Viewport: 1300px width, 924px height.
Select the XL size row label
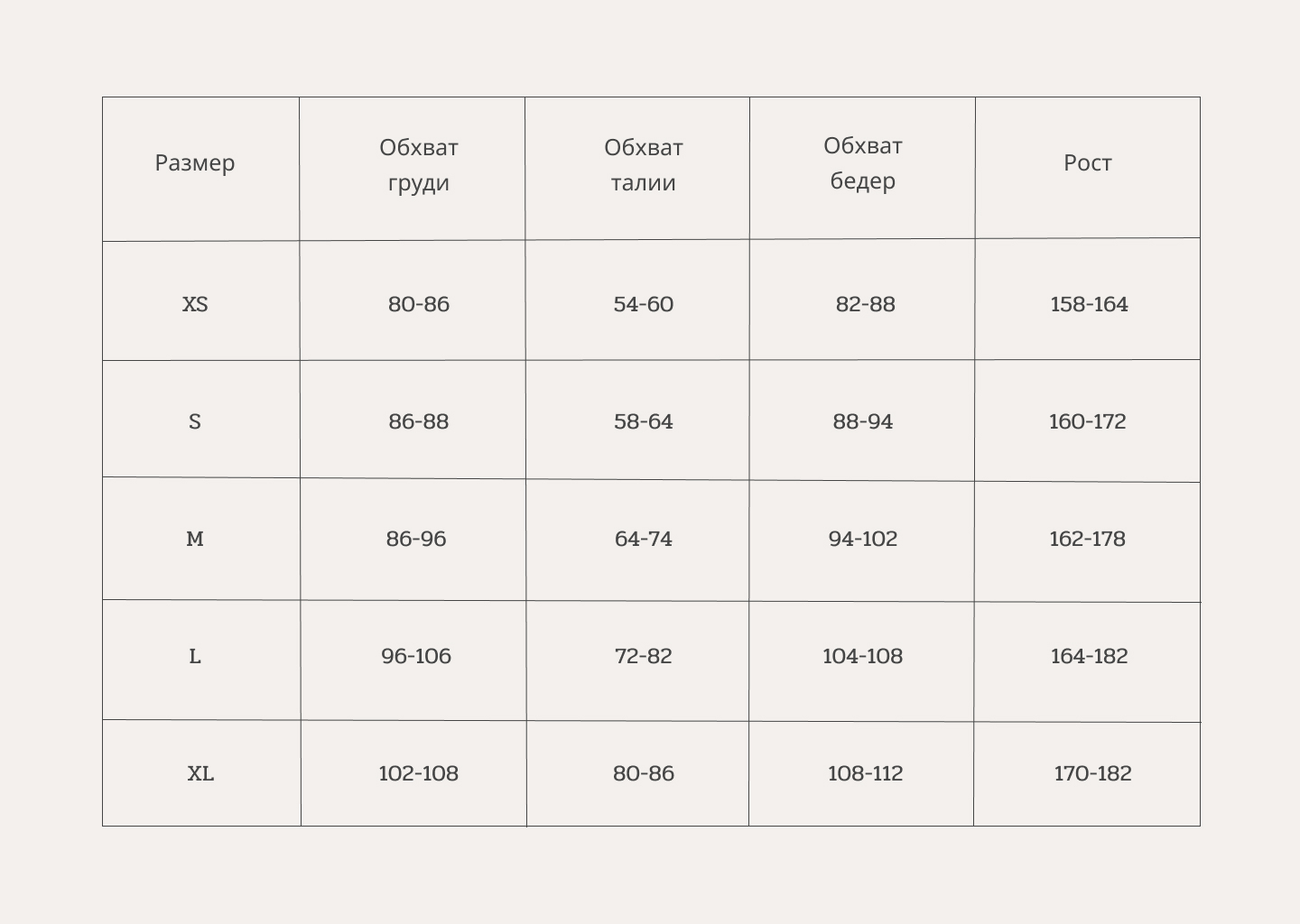coord(200,773)
